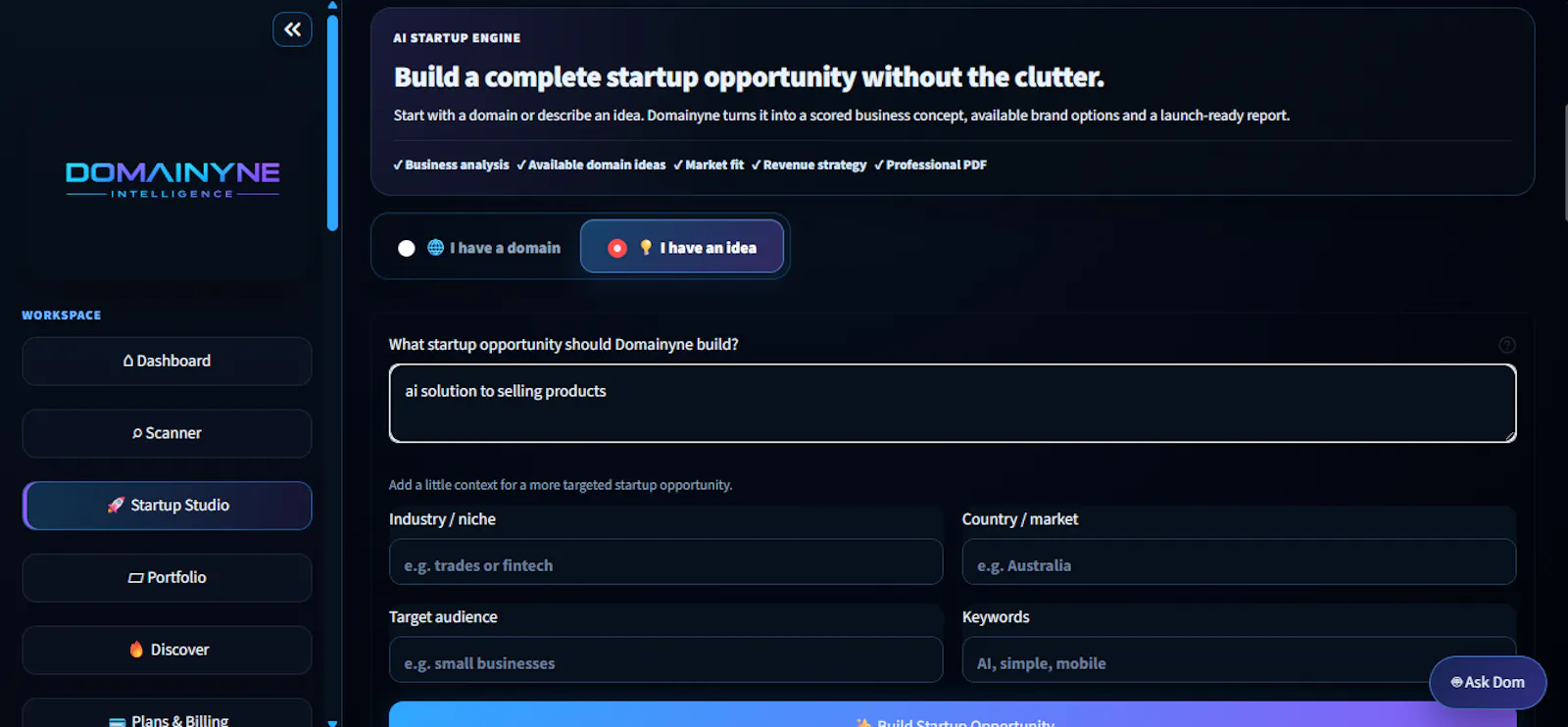
Task: Click the WORKSPACE section label
Action: [62, 315]
